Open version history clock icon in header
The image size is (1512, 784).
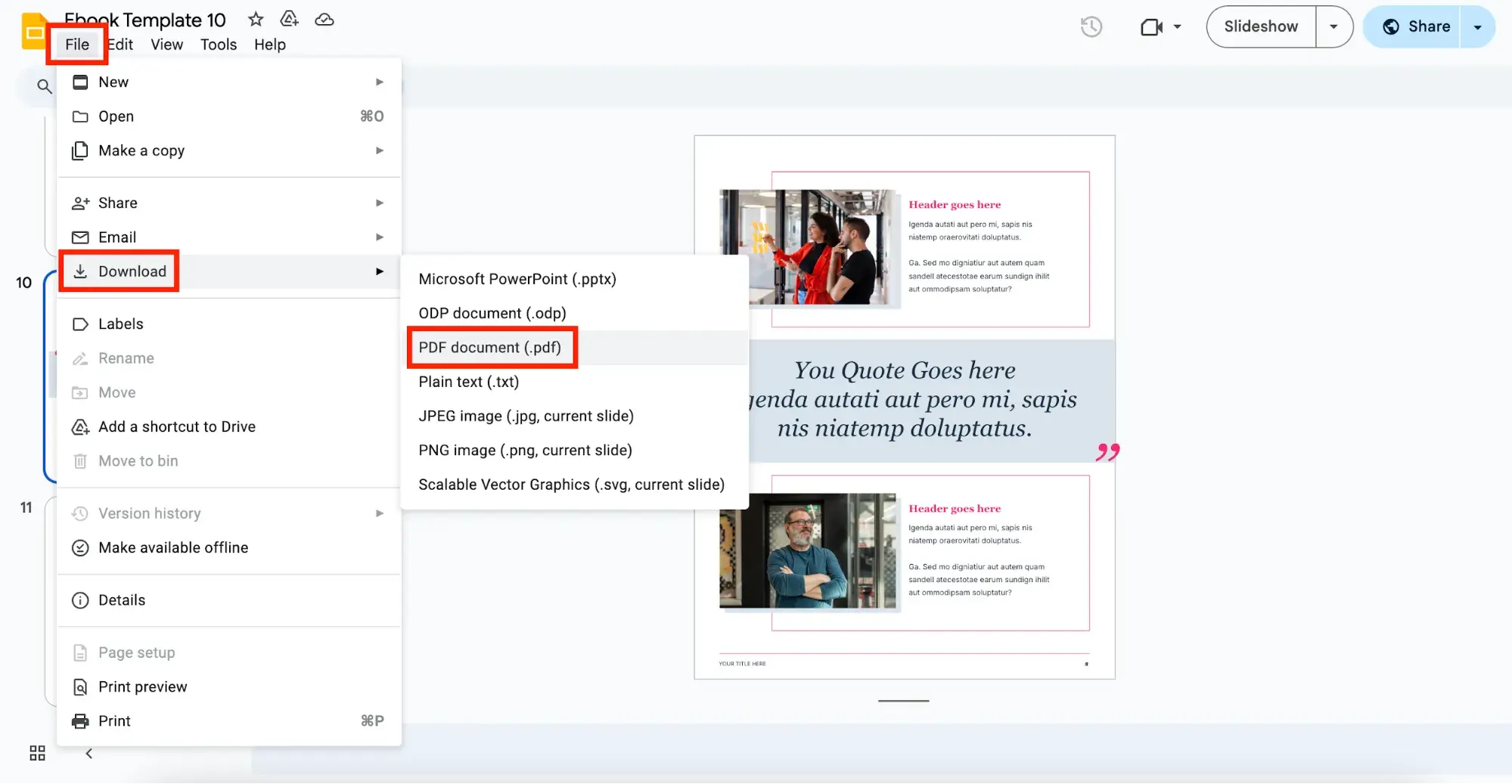(x=1091, y=27)
